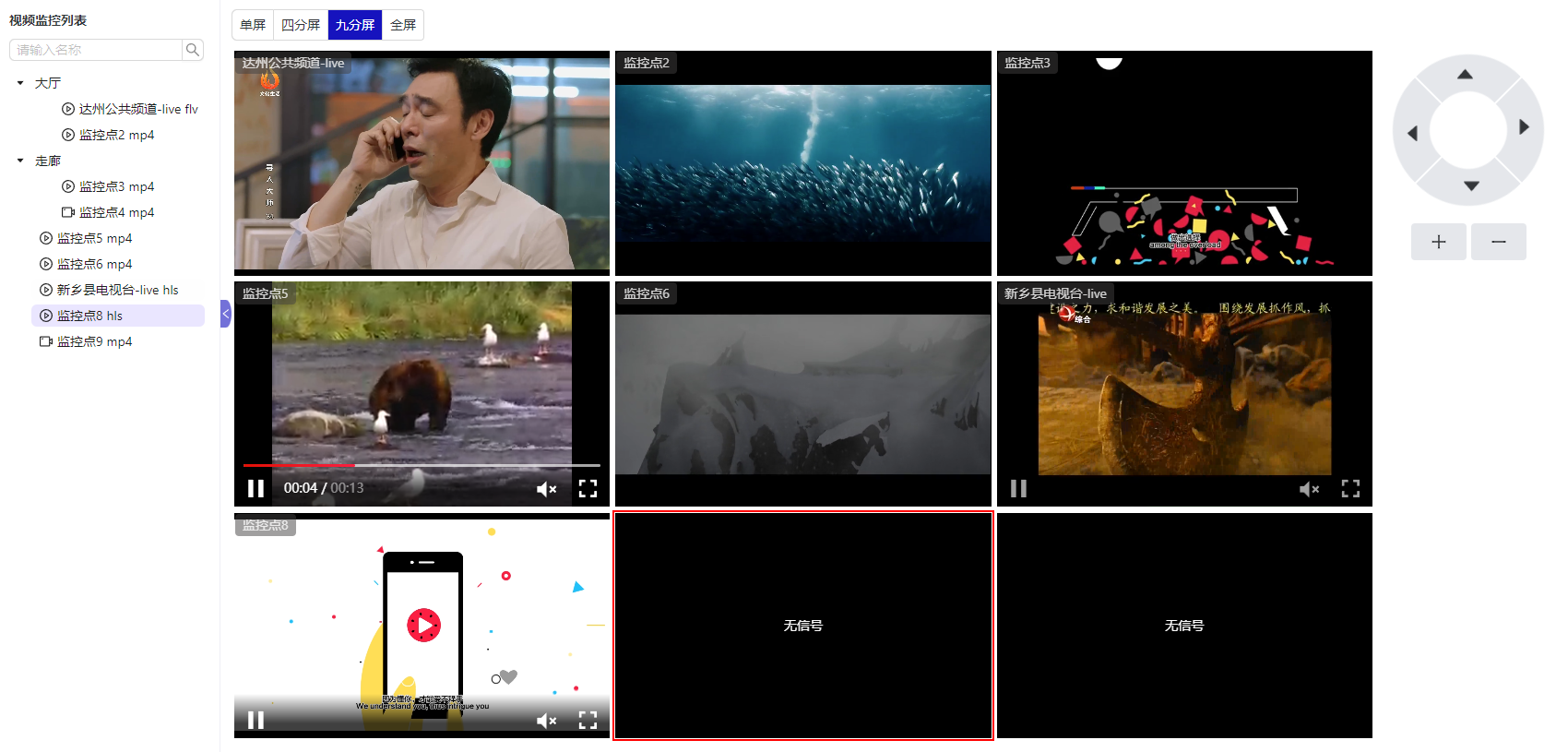Unmute the 监控点5 video

546,488
